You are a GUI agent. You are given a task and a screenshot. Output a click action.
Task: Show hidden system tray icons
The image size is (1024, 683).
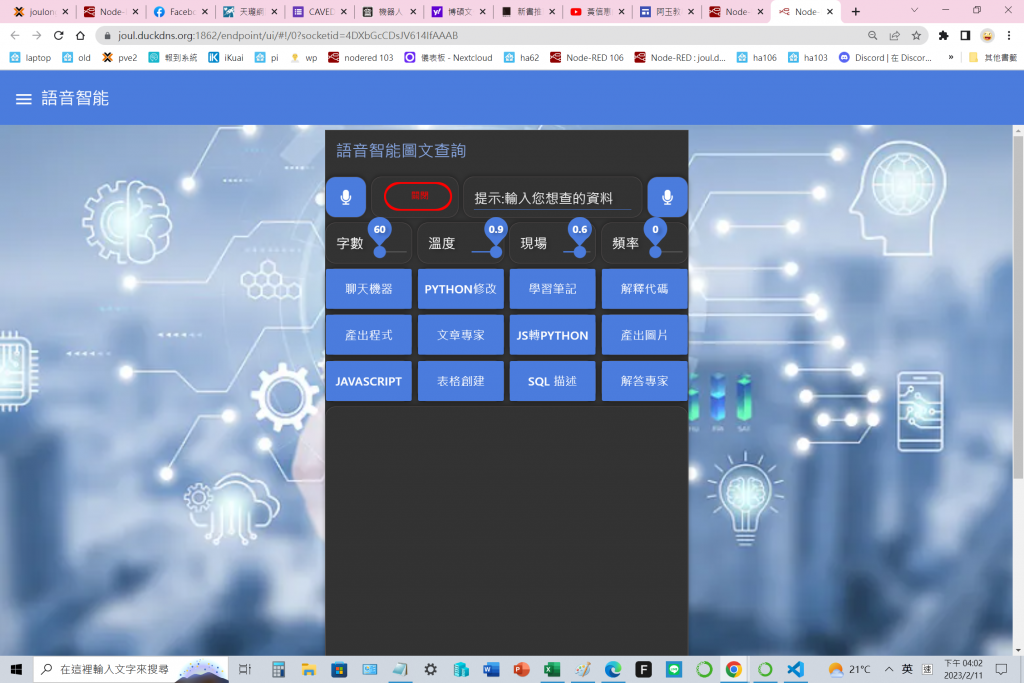click(x=889, y=669)
